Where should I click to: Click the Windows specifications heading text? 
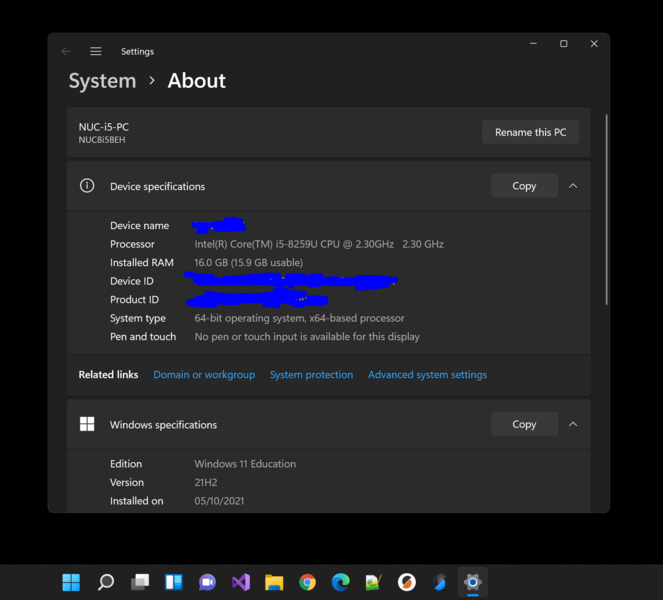(x=163, y=425)
